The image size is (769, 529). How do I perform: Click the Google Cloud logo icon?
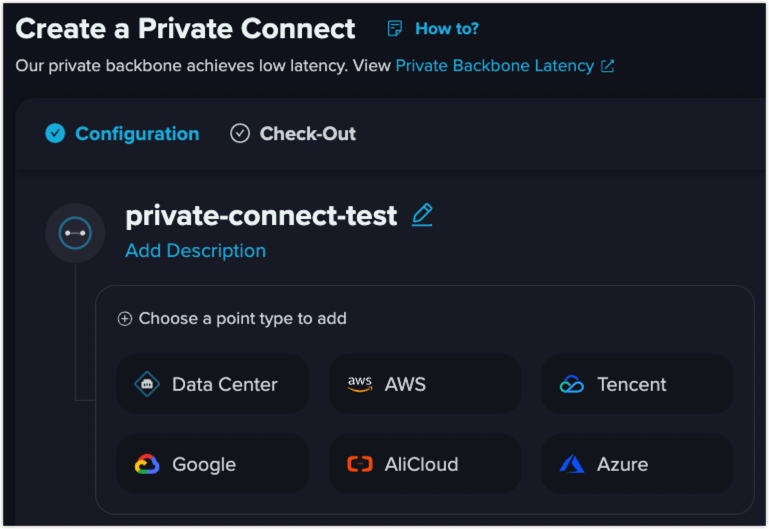(147, 464)
